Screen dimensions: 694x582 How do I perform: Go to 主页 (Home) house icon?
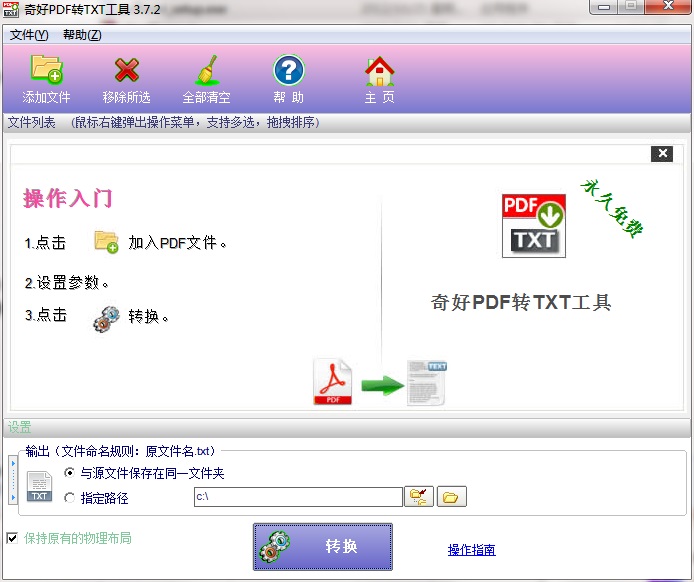[379, 70]
